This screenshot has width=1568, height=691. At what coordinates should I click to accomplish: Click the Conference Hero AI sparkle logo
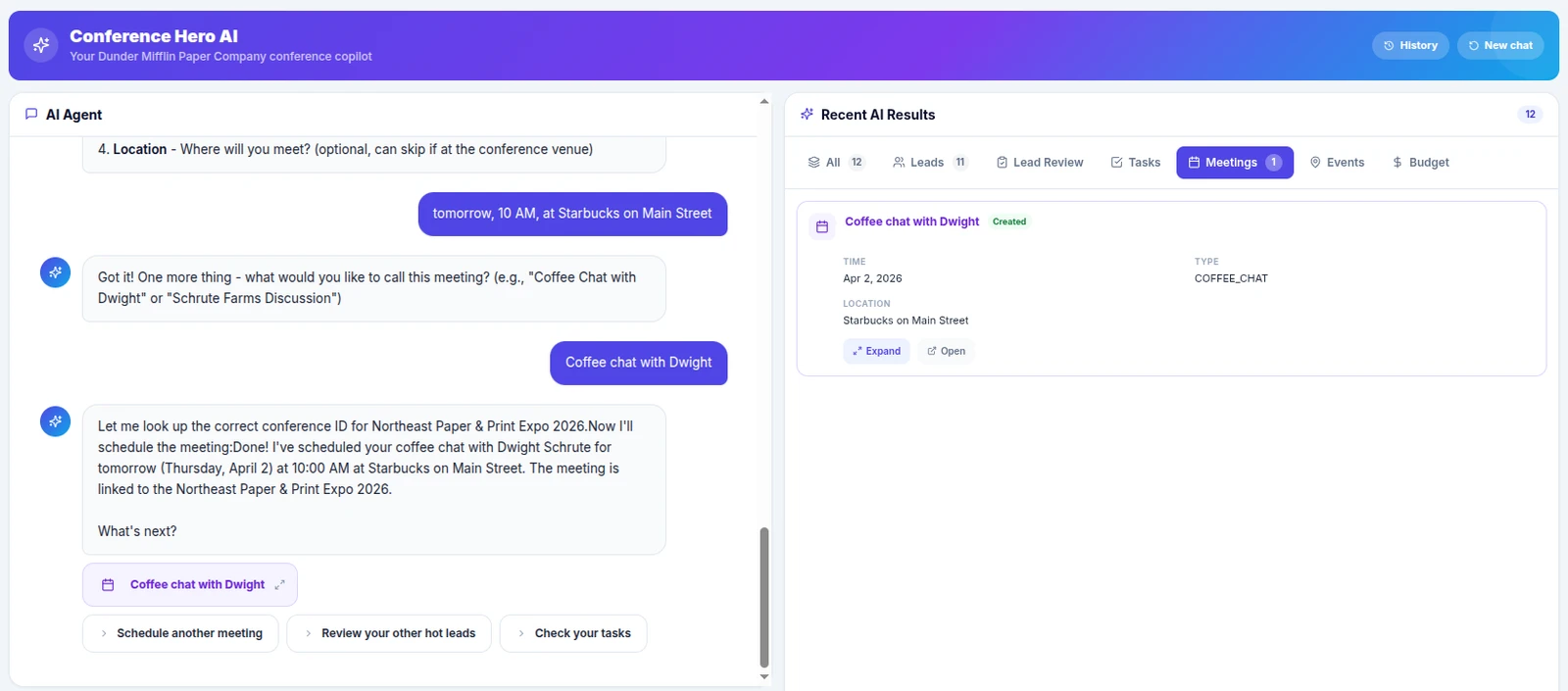[41, 45]
